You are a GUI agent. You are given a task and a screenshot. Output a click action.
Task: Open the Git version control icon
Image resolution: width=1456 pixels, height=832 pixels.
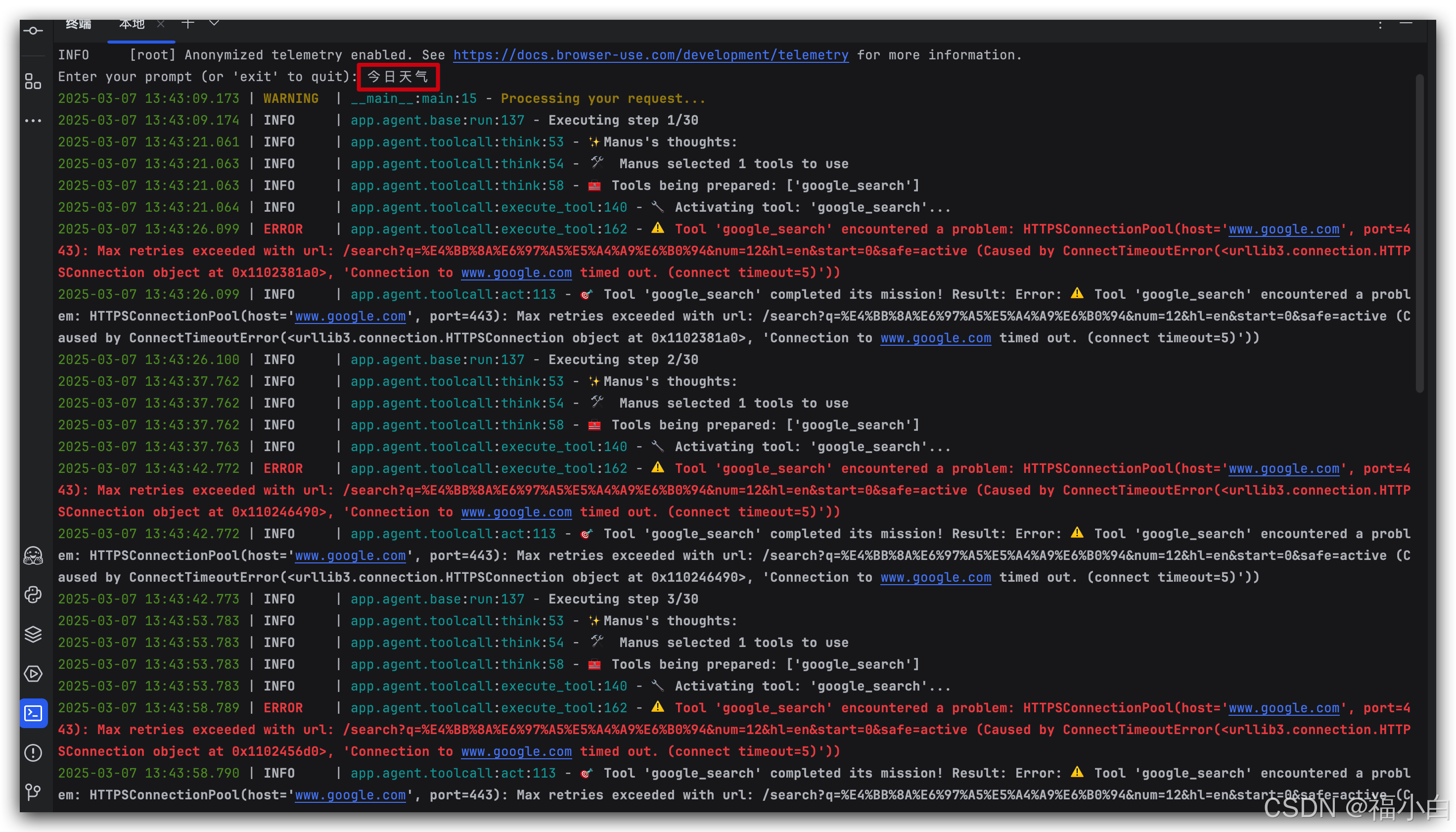[x=33, y=791]
